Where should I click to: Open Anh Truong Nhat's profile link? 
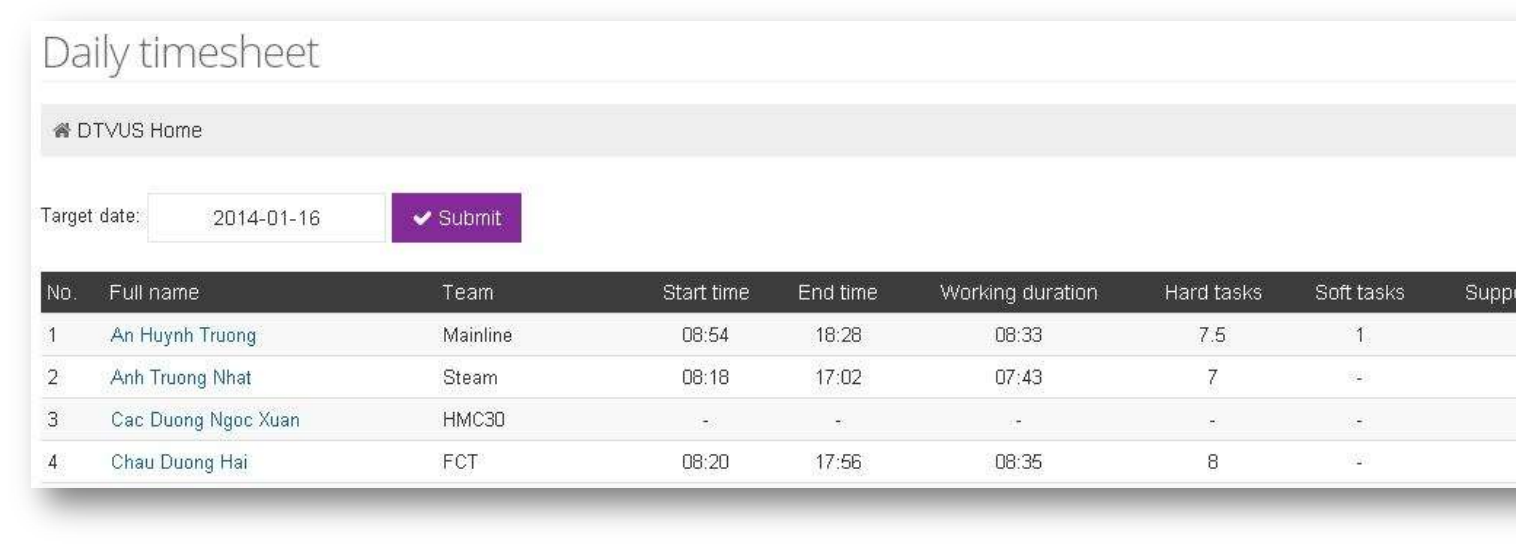(181, 379)
